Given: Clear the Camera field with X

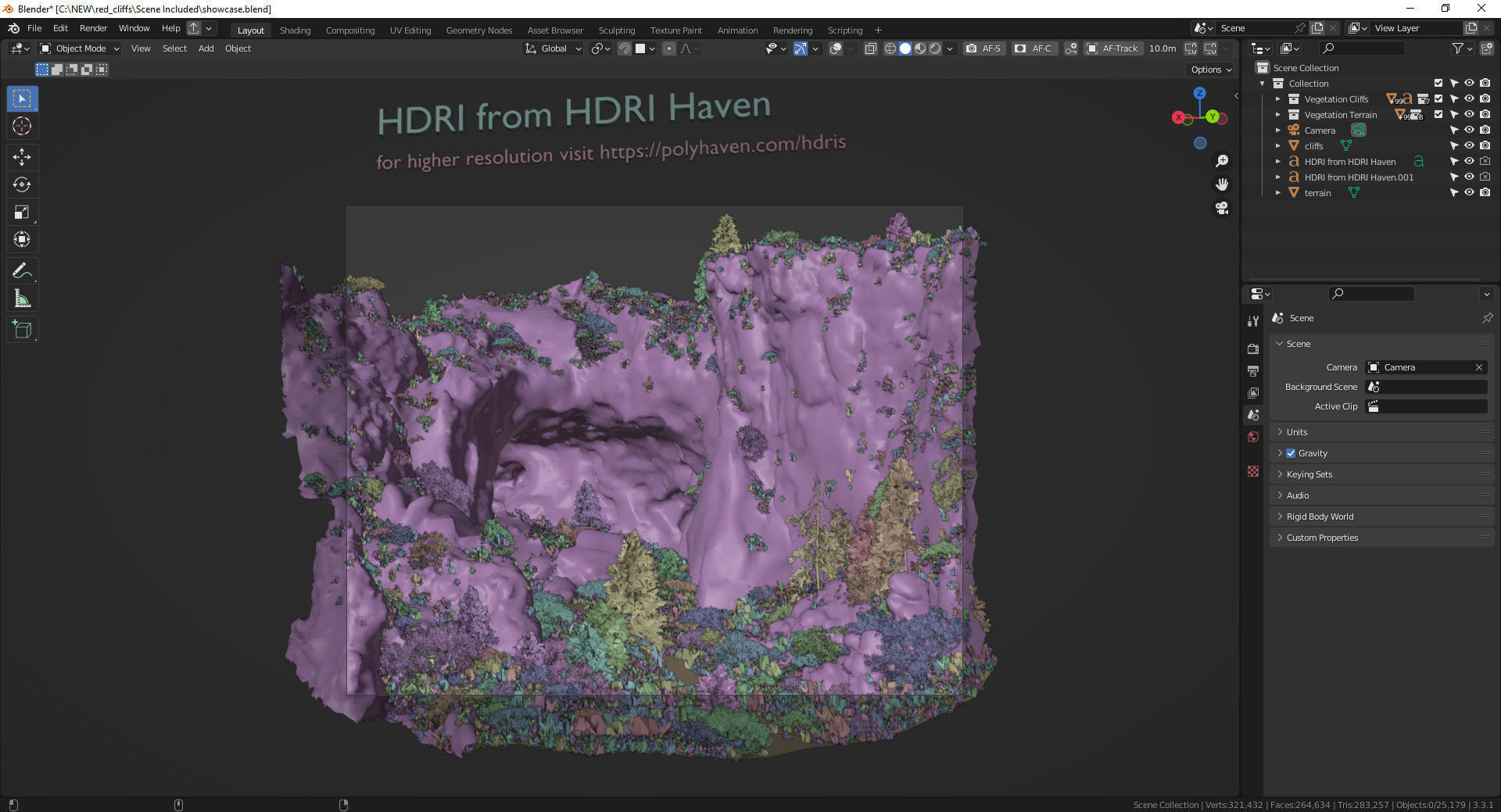Looking at the screenshot, I should click(1479, 367).
